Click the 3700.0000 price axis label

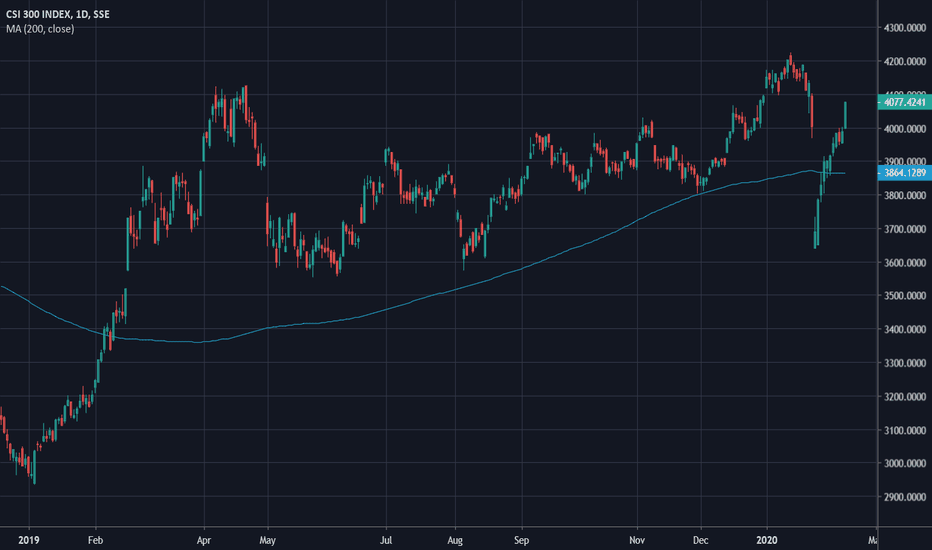[x=905, y=229]
